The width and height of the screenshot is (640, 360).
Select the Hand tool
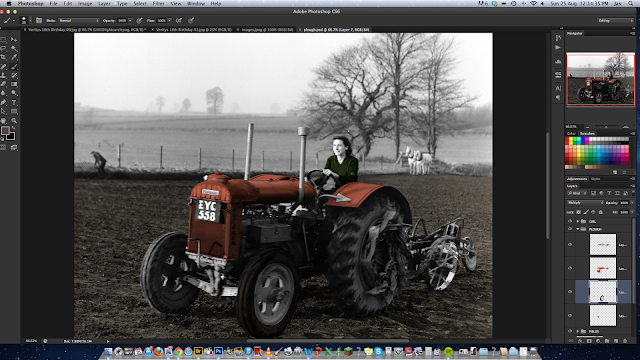(x=4, y=120)
